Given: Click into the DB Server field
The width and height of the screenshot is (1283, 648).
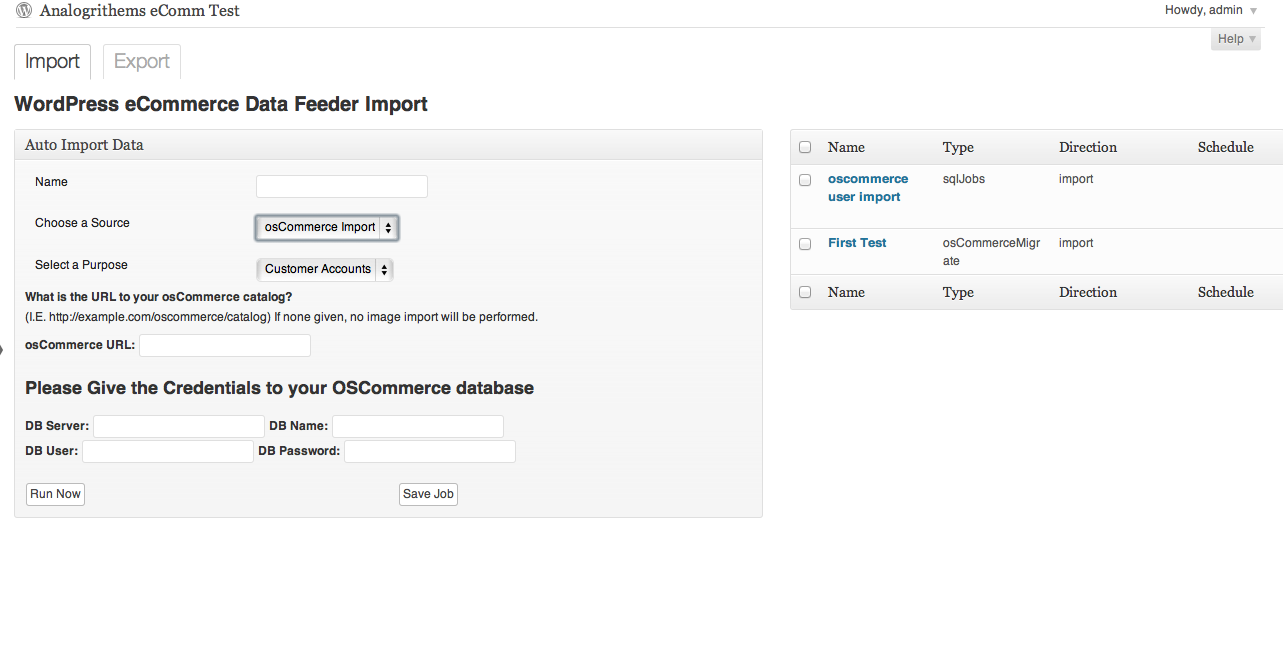Looking at the screenshot, I should [x=179, y=427].
